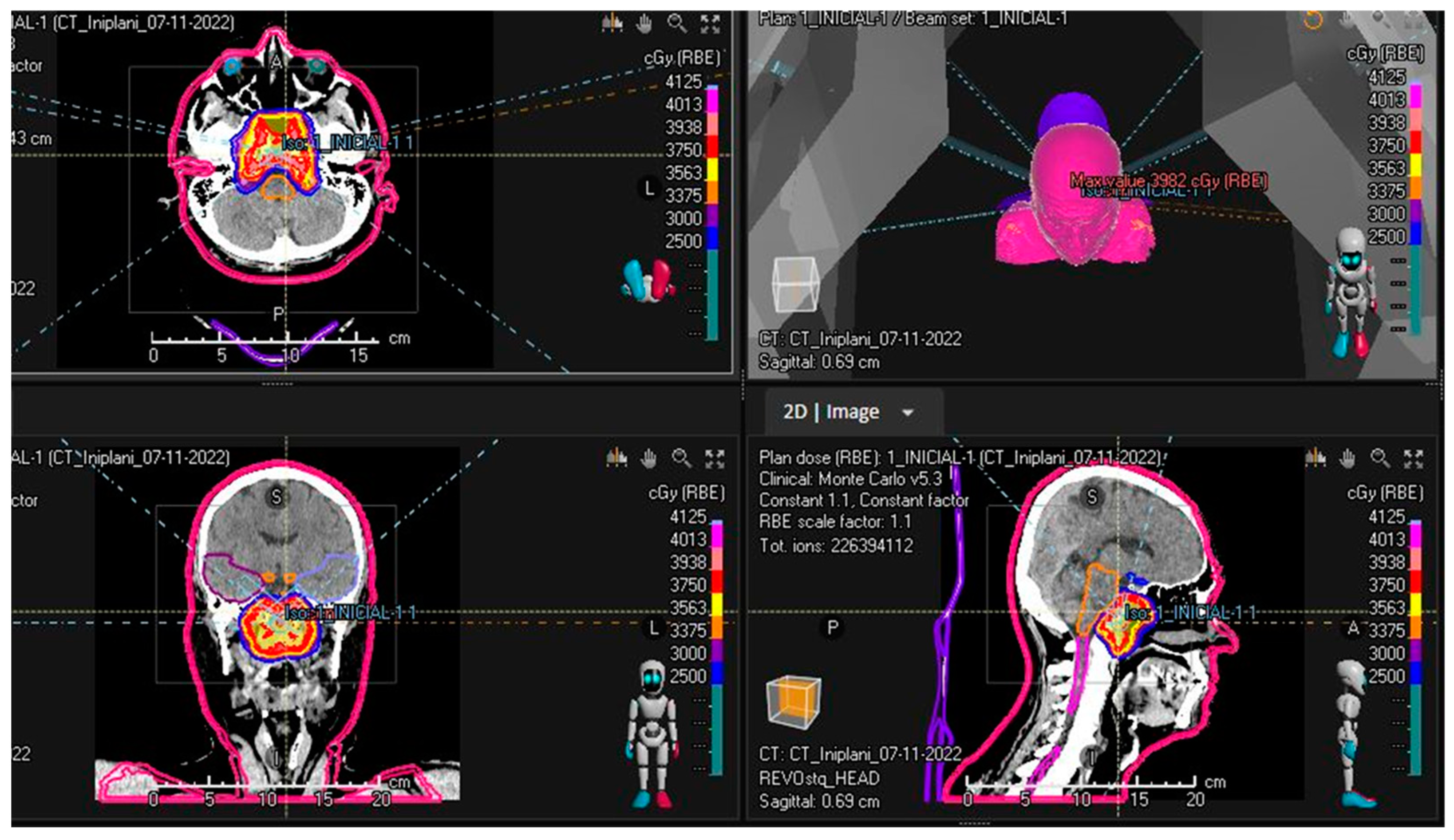Screen dimensions: 1454x840
Task: Select the pan hand tool in coronal view
Action: coord(648,459)
